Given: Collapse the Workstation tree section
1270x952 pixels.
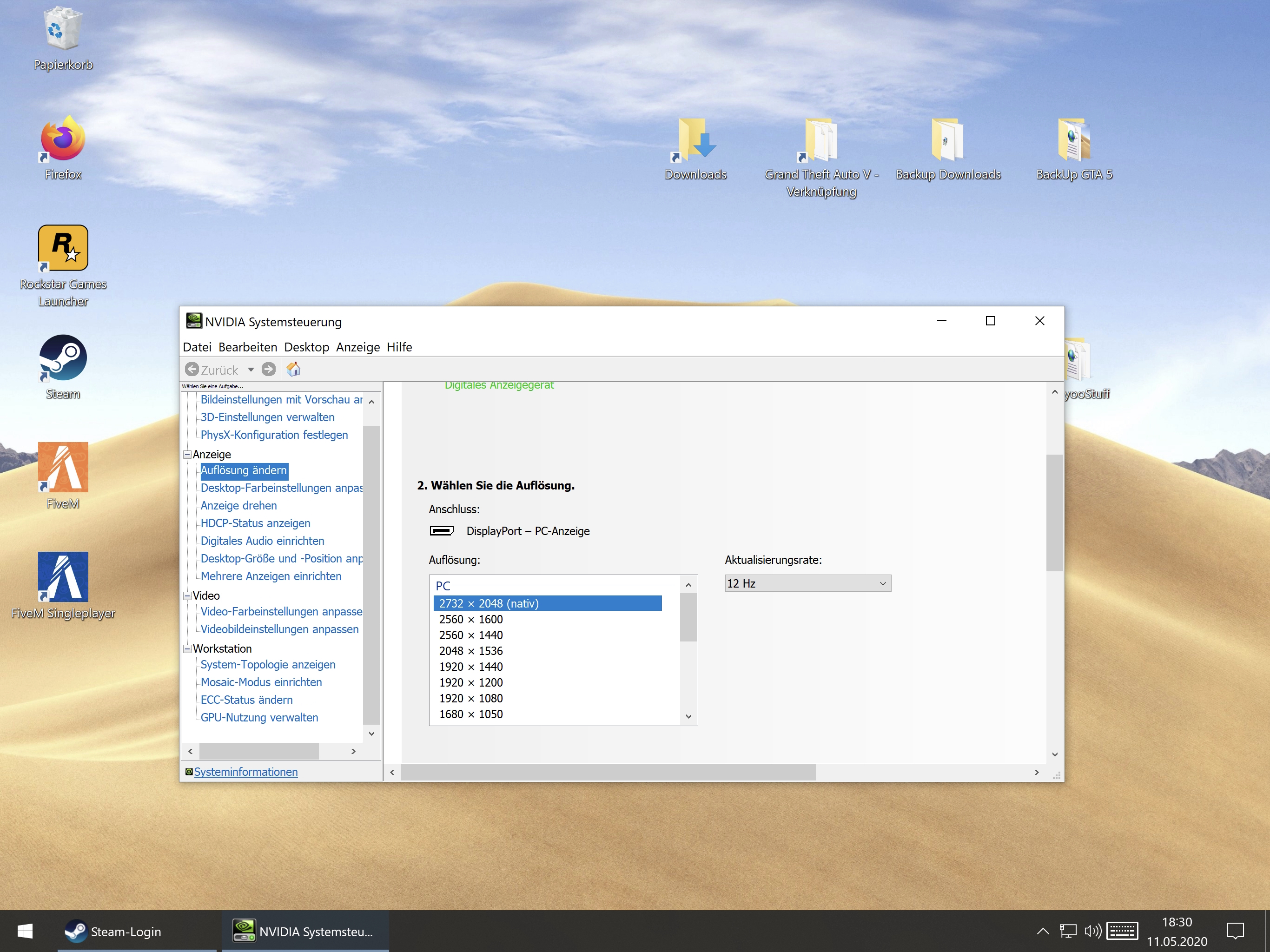Looking at the screenshot, I should [x=187, y=649].
